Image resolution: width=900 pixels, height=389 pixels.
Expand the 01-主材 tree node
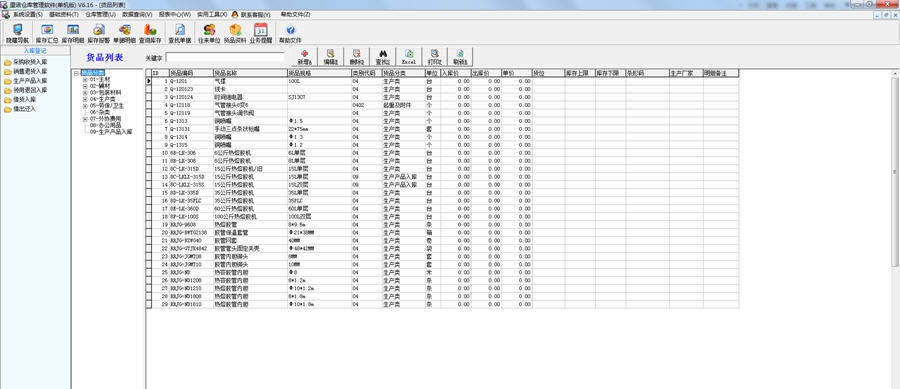85,80
